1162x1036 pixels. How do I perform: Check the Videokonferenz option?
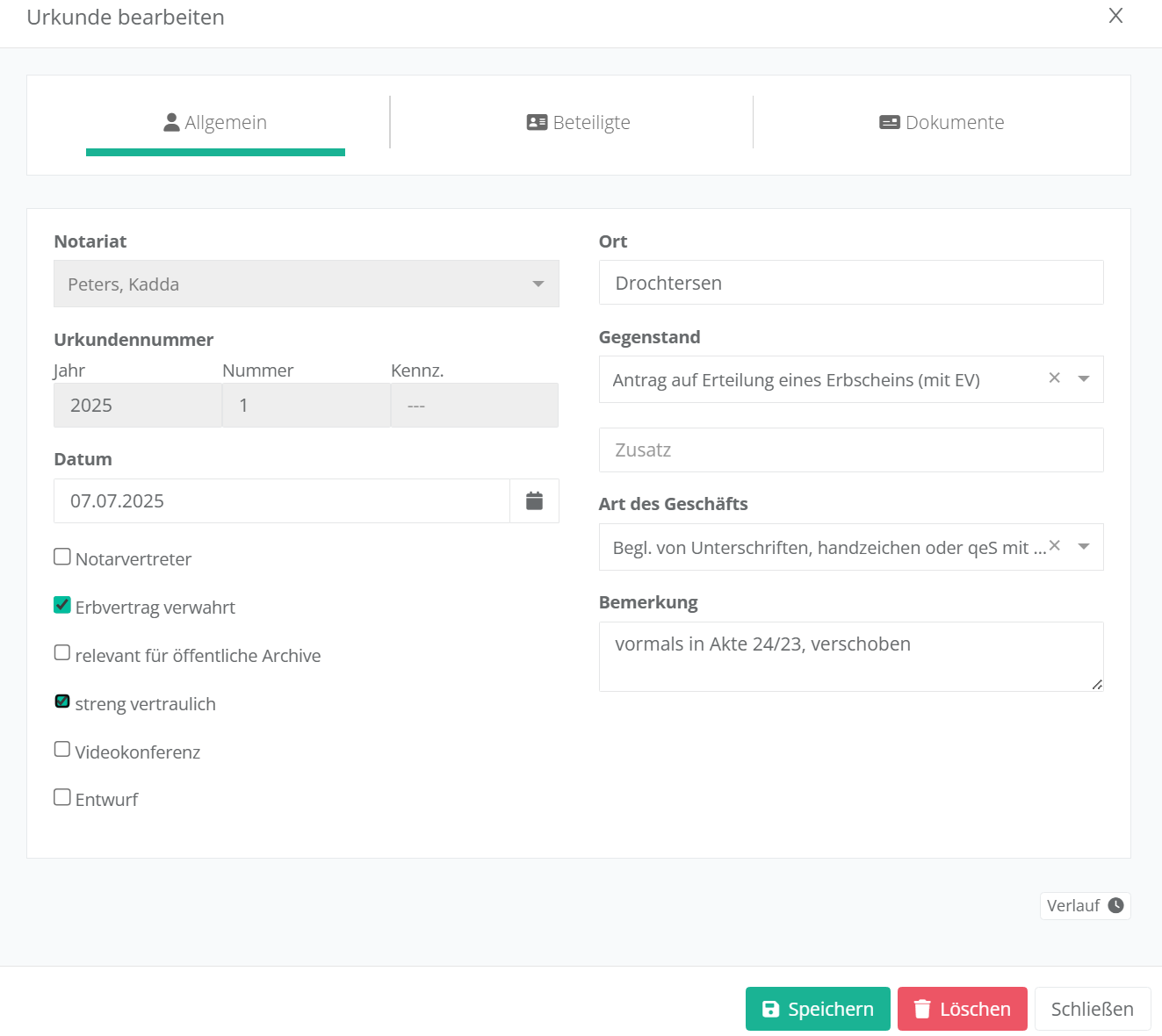click(x=62, y=750)
